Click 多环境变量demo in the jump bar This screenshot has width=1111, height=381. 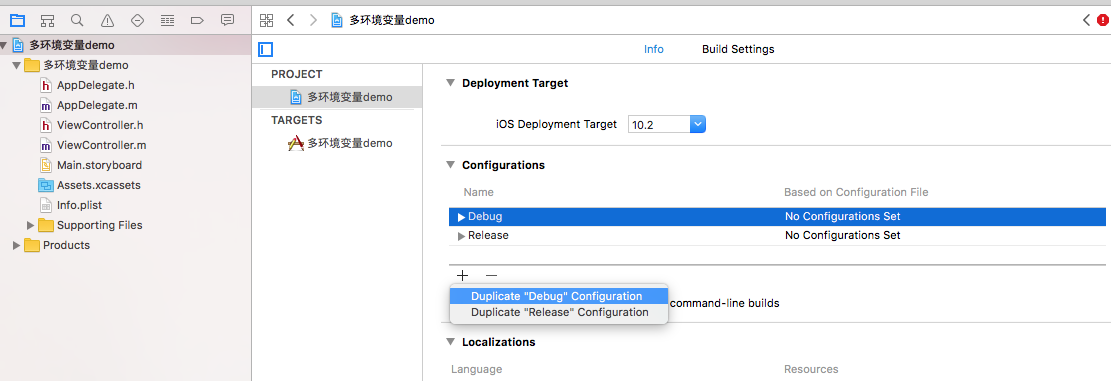click(392, 20)
